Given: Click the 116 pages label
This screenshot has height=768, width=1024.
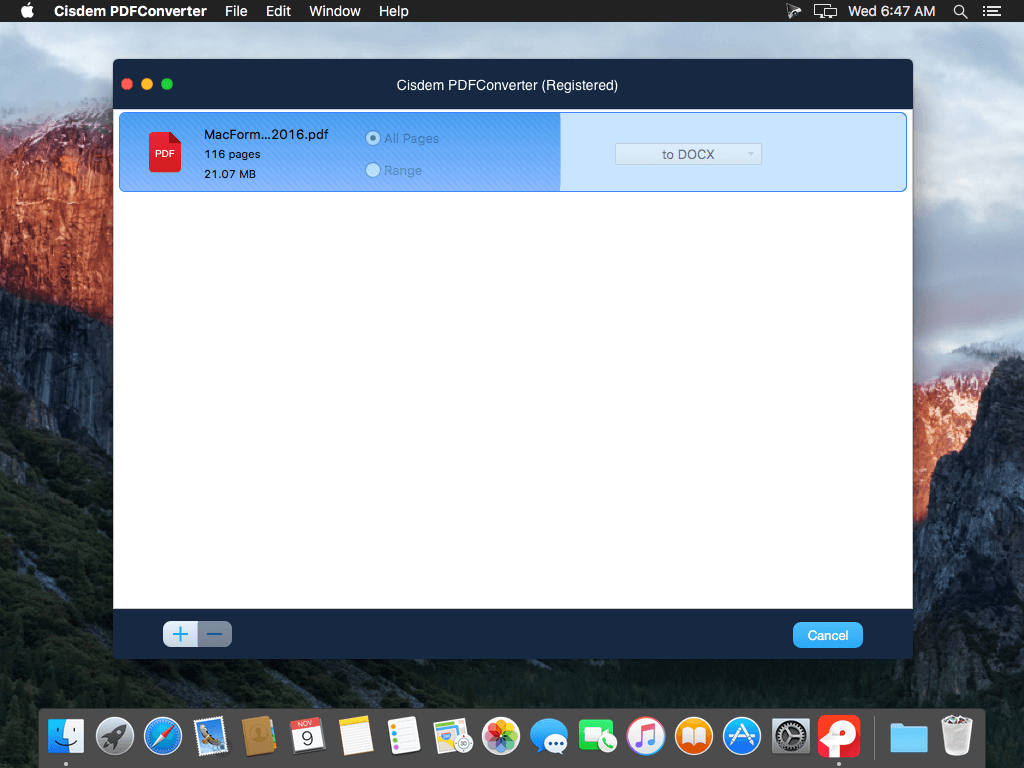Looking at the screenshot, I should click(x=232, y=154).
